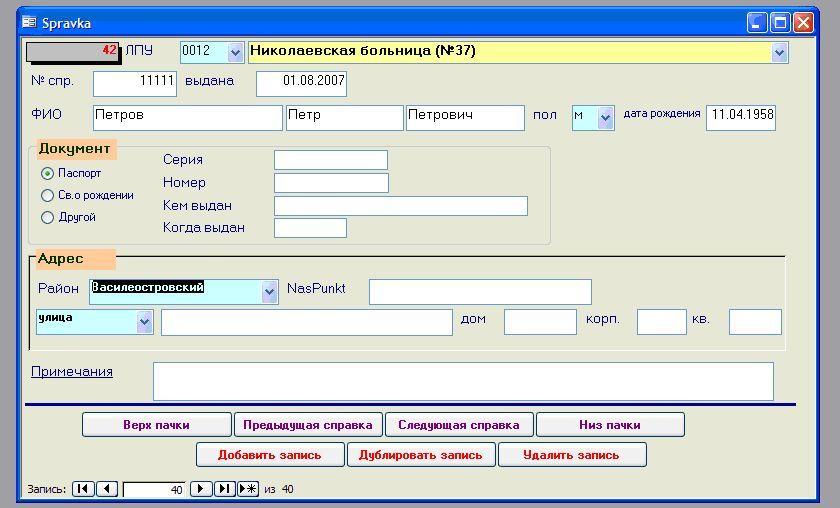Expand the Николаевская больница hospital dropdown
840x508 pixels.
pos(780,52)
